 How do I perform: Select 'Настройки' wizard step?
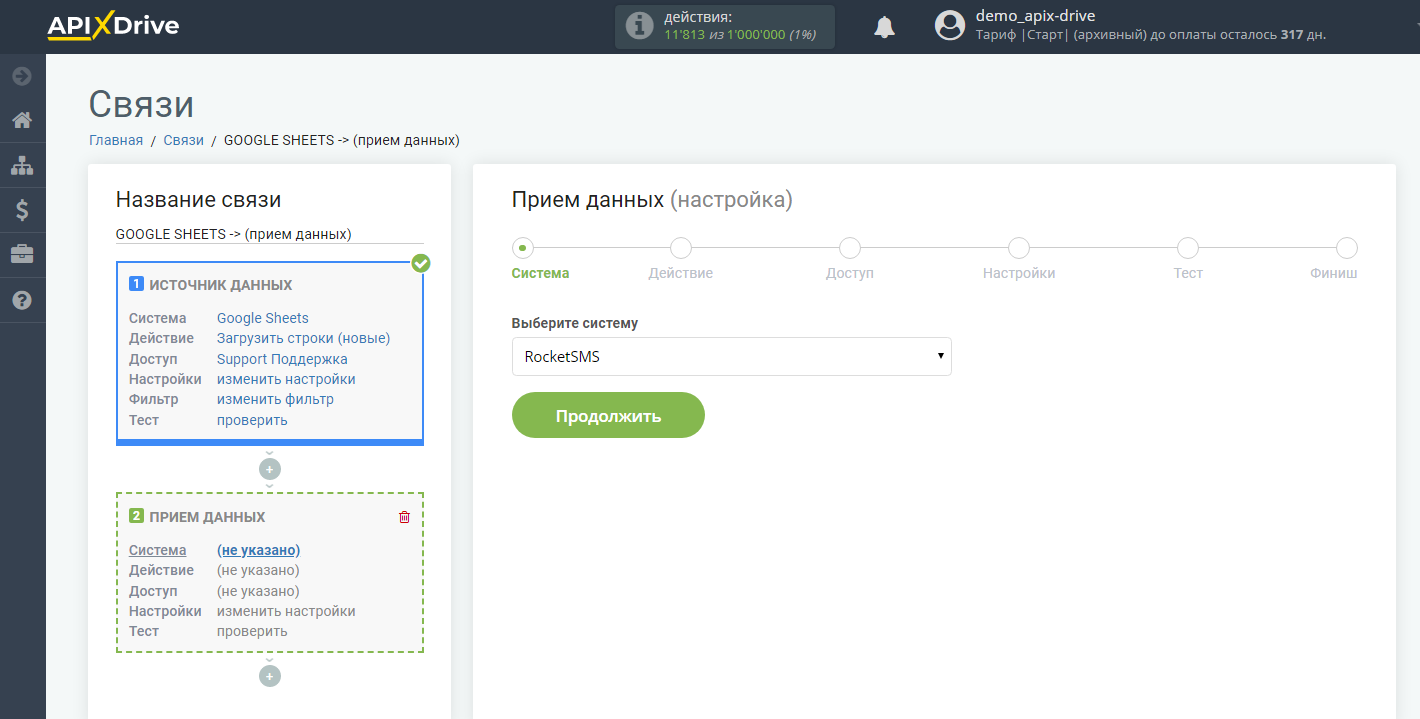[x=1019, y=248]
